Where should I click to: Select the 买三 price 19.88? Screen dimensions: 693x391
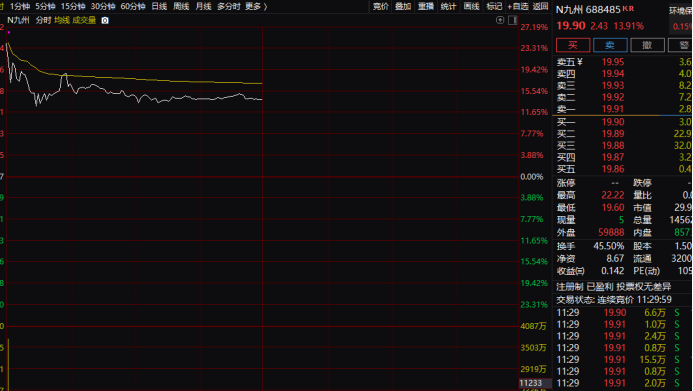click(x=613, y=145)
